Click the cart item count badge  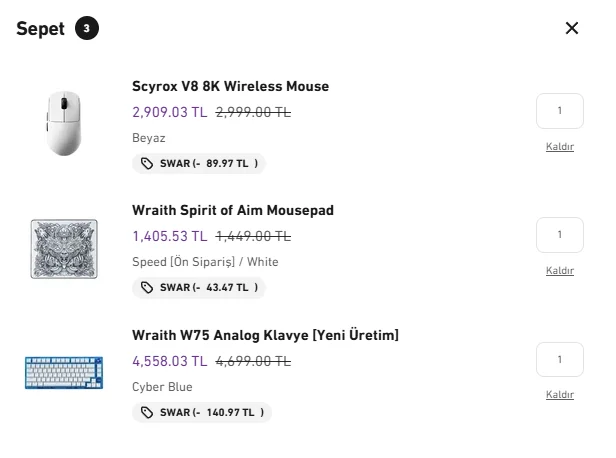click(86, 28)
